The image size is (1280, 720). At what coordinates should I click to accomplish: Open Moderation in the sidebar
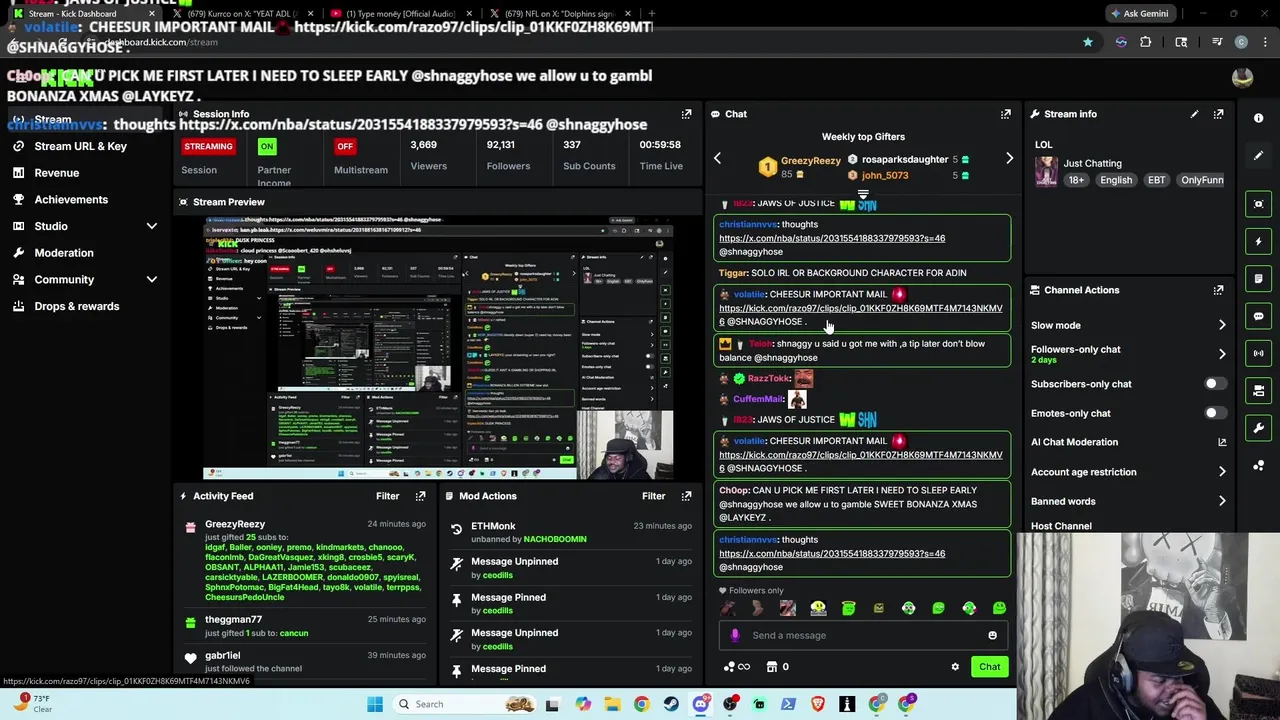pyautogui.click(x=64, y=253)
